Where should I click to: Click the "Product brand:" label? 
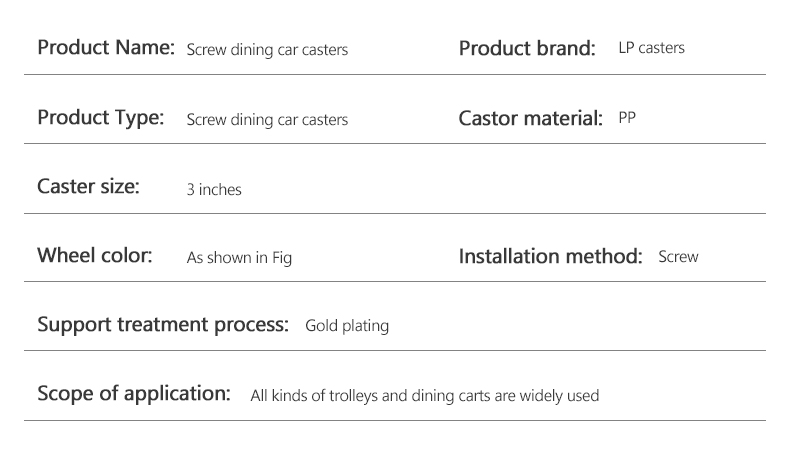point(527,48)
